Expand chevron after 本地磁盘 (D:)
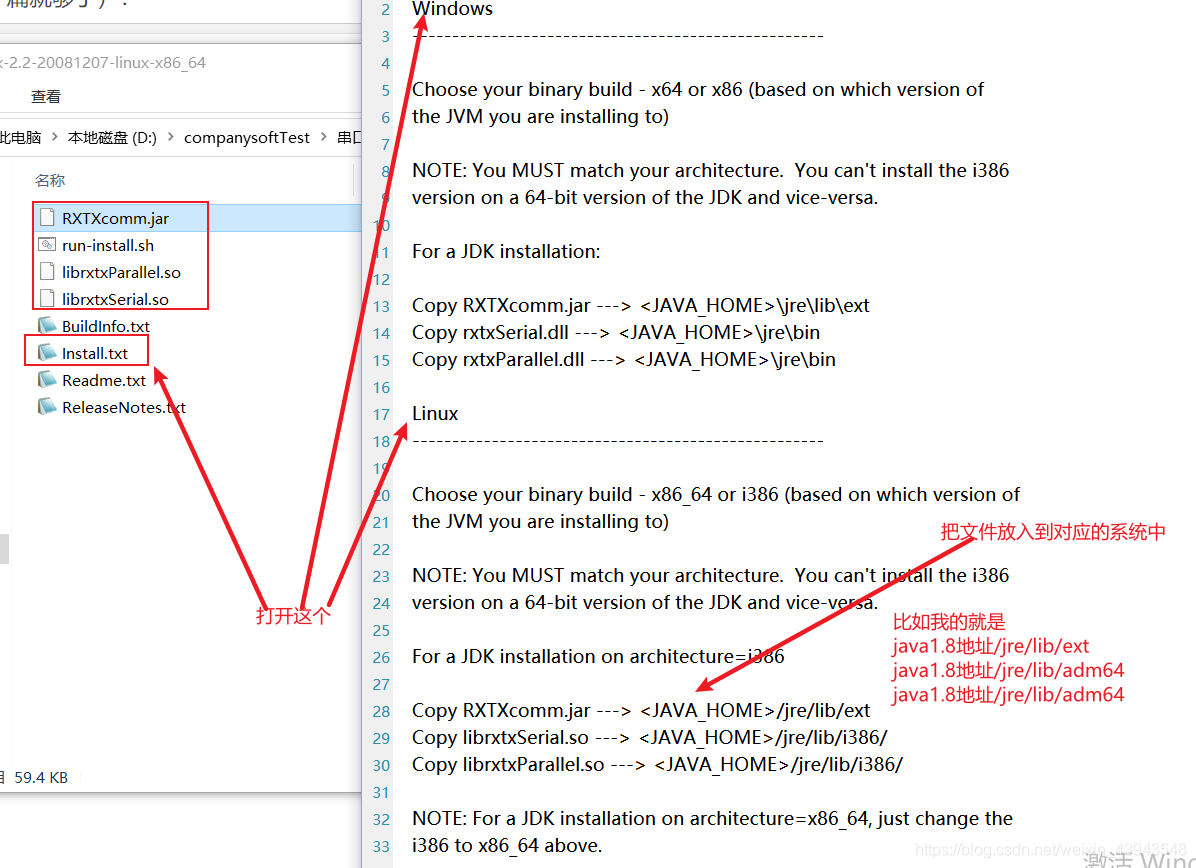 tap(170, 137)
